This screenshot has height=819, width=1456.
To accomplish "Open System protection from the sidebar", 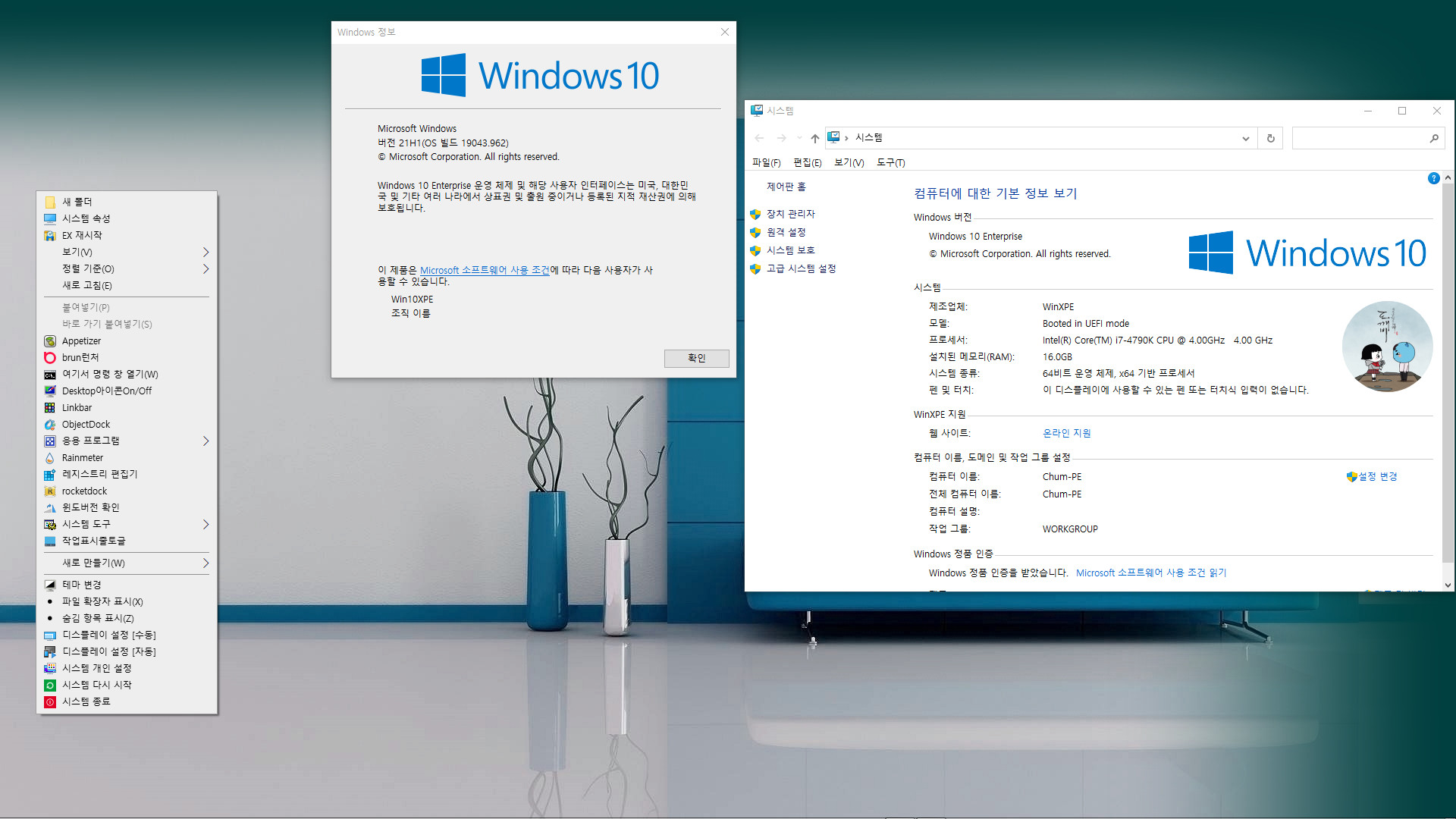I will [790, 250].
